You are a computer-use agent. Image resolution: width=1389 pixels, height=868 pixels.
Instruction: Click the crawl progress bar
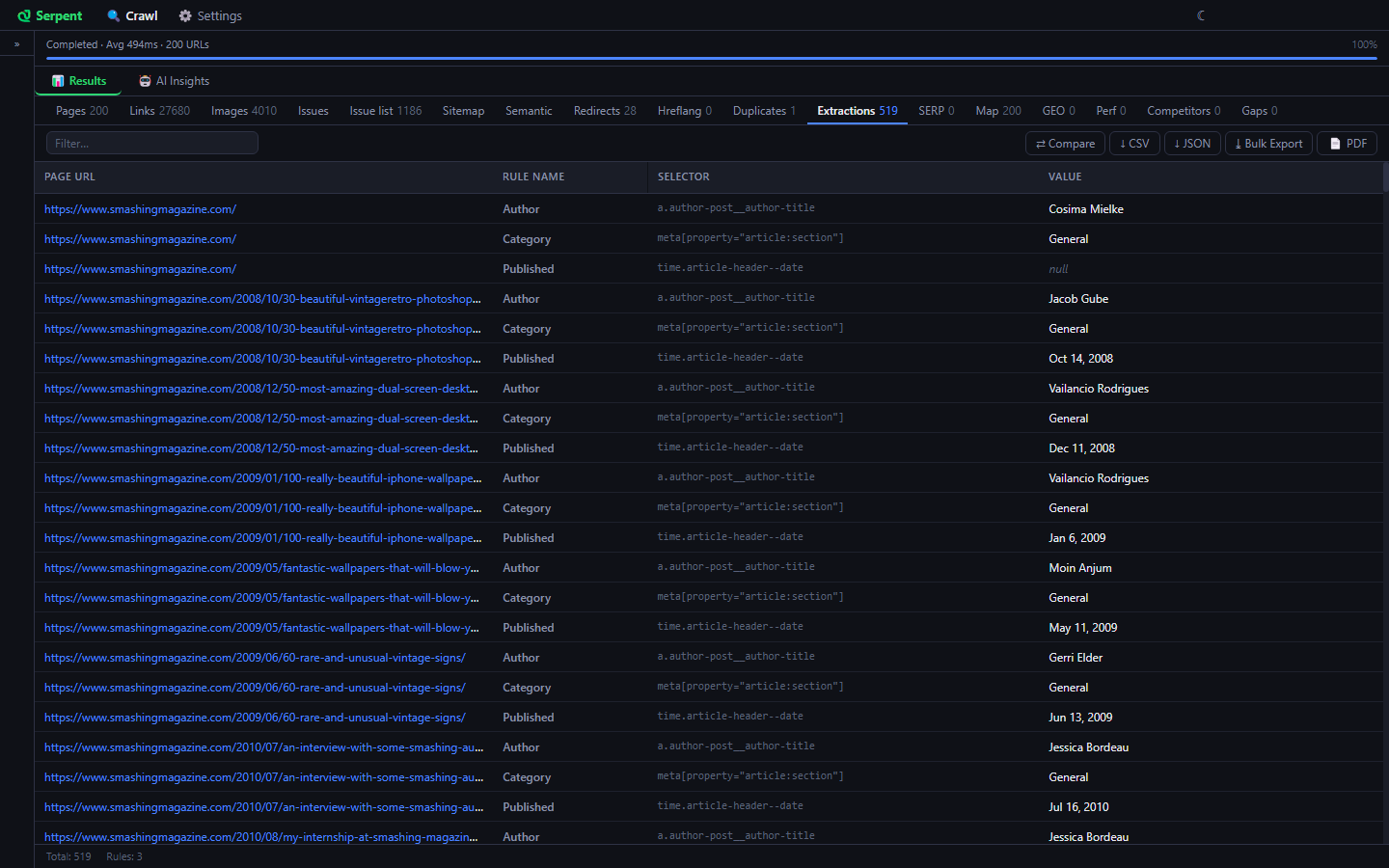pos(712,58)
